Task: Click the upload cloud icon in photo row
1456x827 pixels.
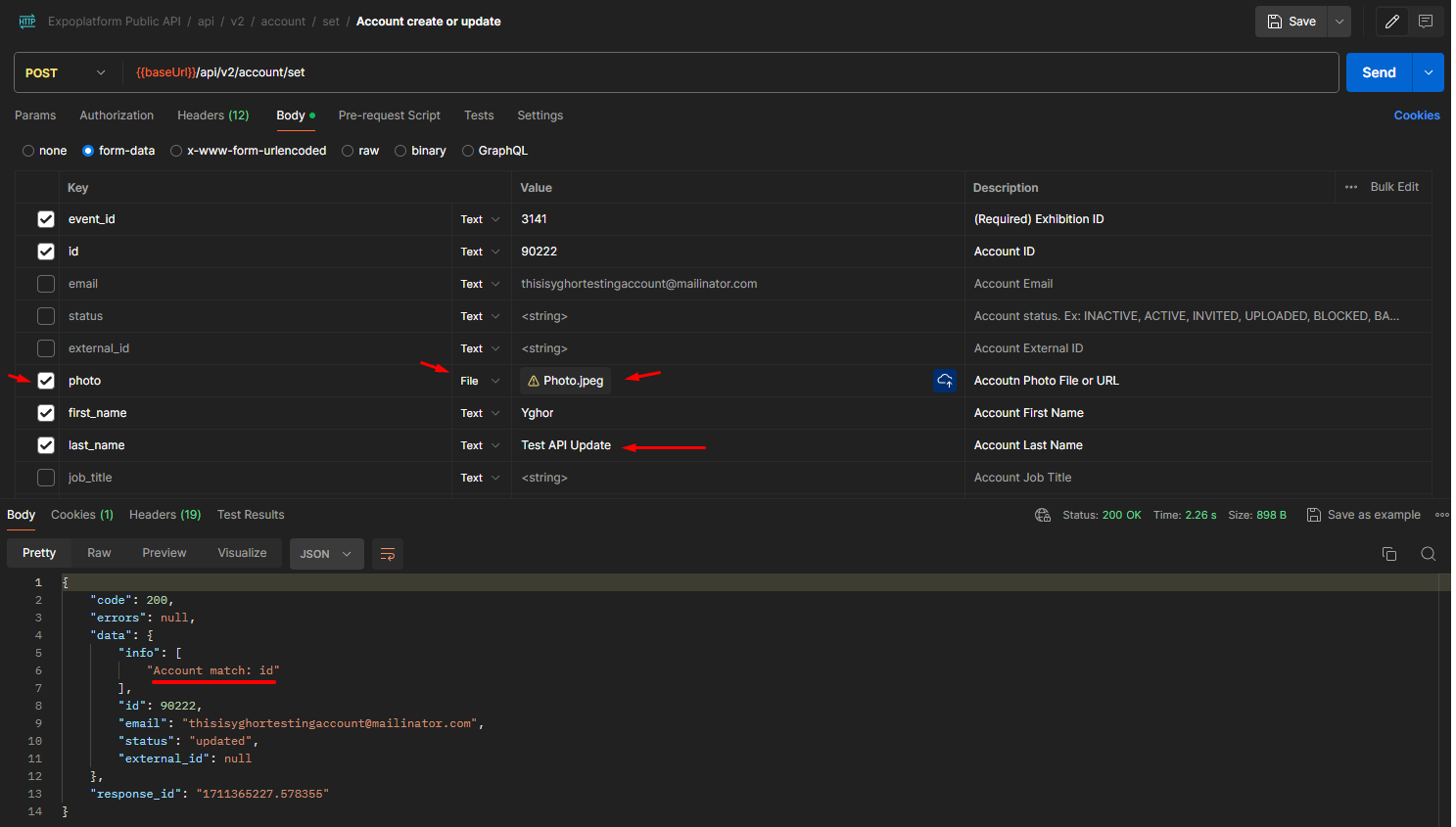Action: (x=945, y=381)
